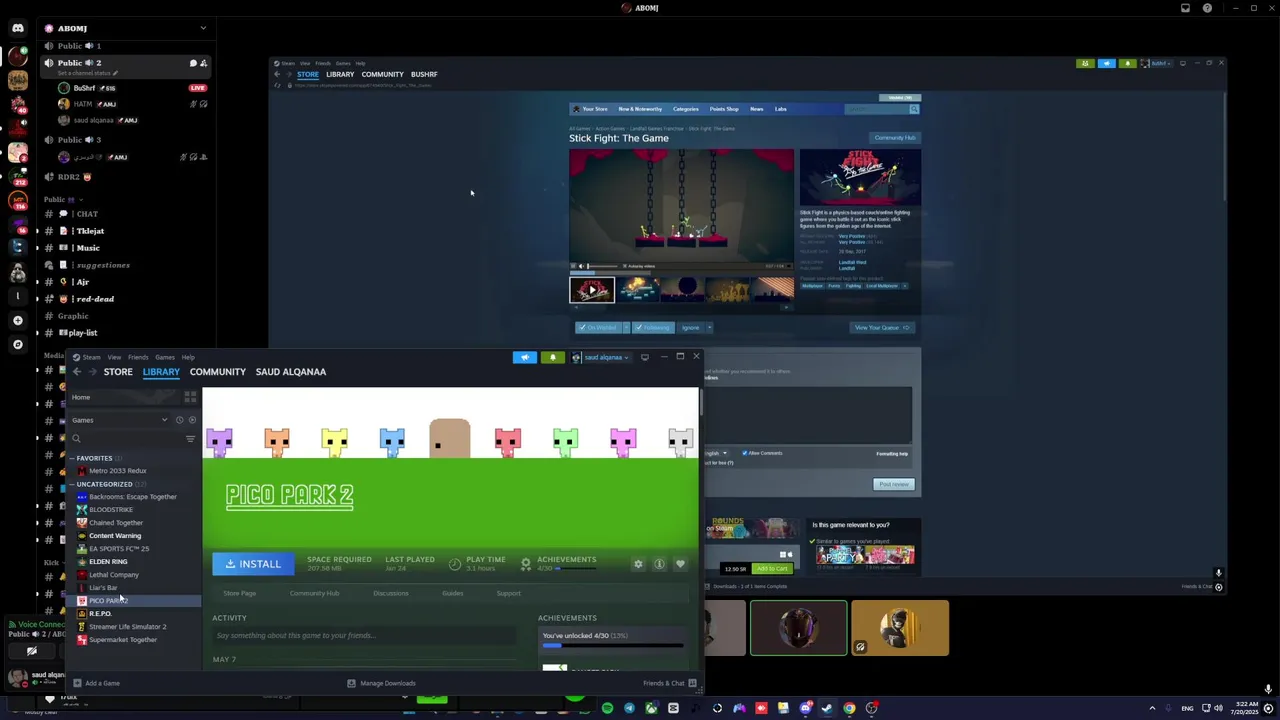
Task: Toggle Autoplay videos checkbox in stream
Action: [x=625, y=266]
